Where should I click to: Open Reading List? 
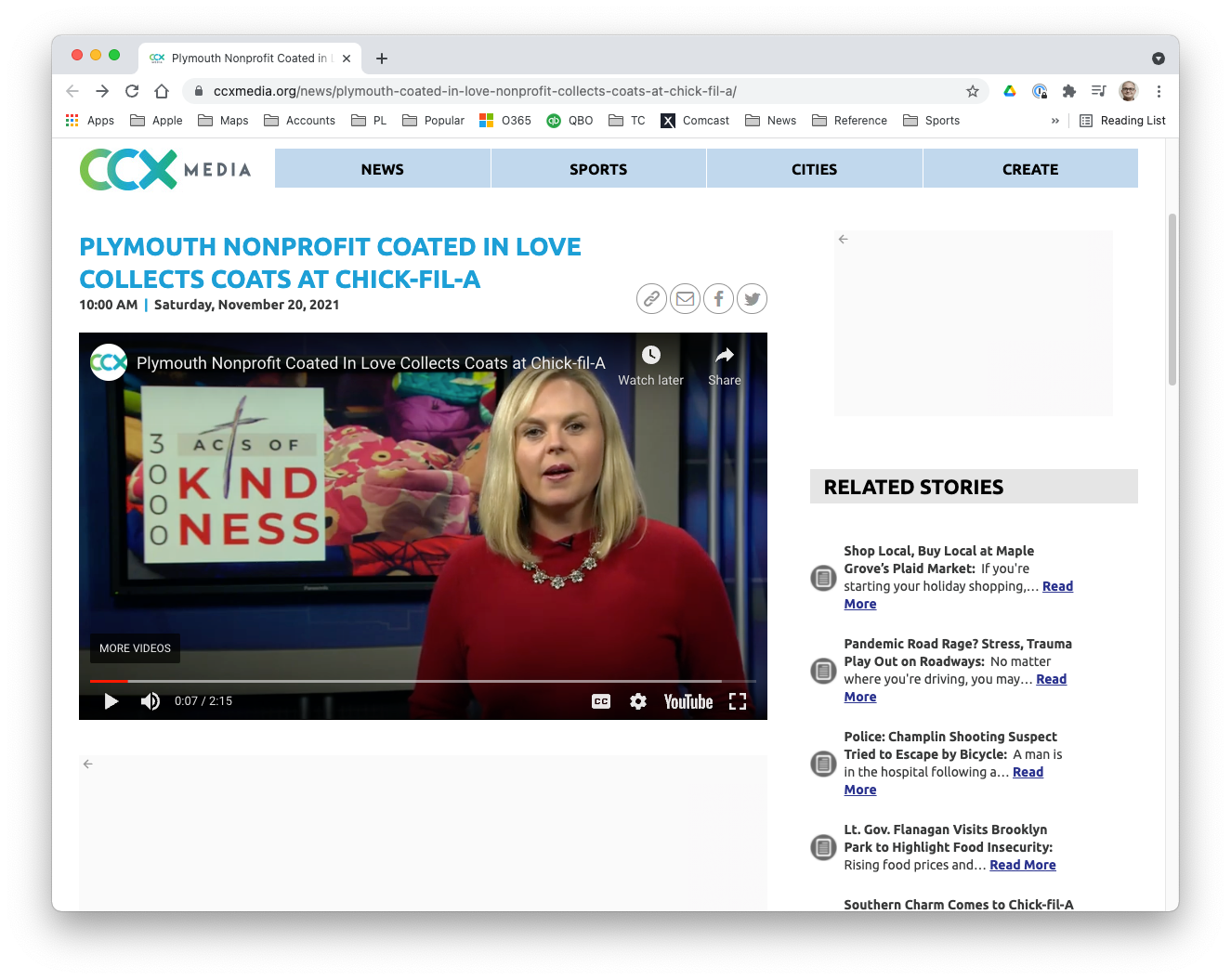click(x=1122, y=121)
